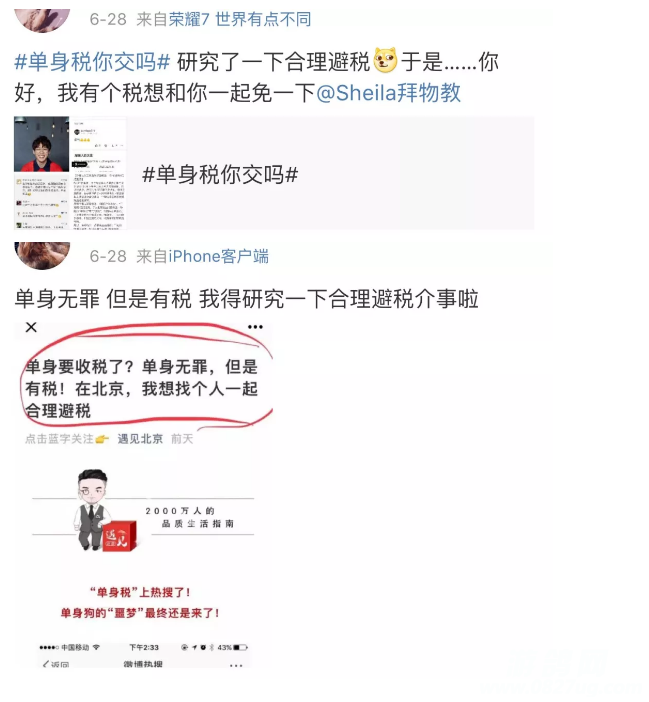Click the second poster's avatar

[x=43, y=255]
